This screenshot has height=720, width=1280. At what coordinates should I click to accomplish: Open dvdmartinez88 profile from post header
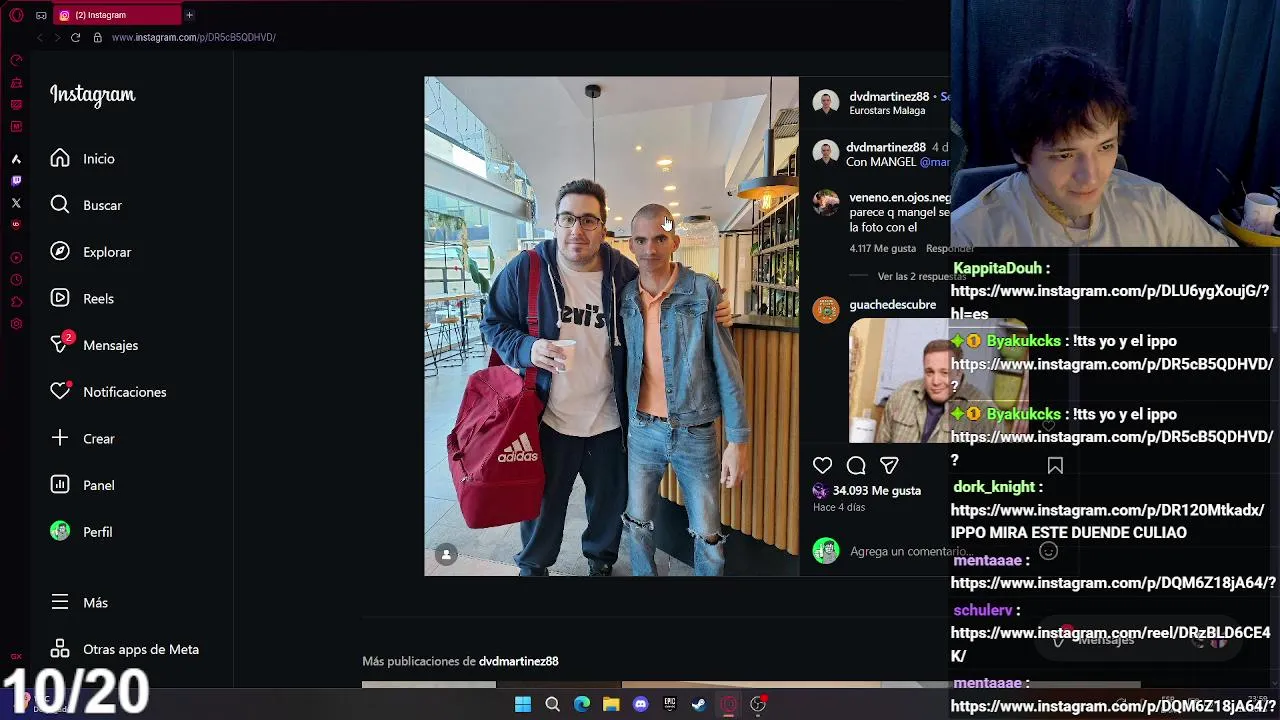pos(889,96)
